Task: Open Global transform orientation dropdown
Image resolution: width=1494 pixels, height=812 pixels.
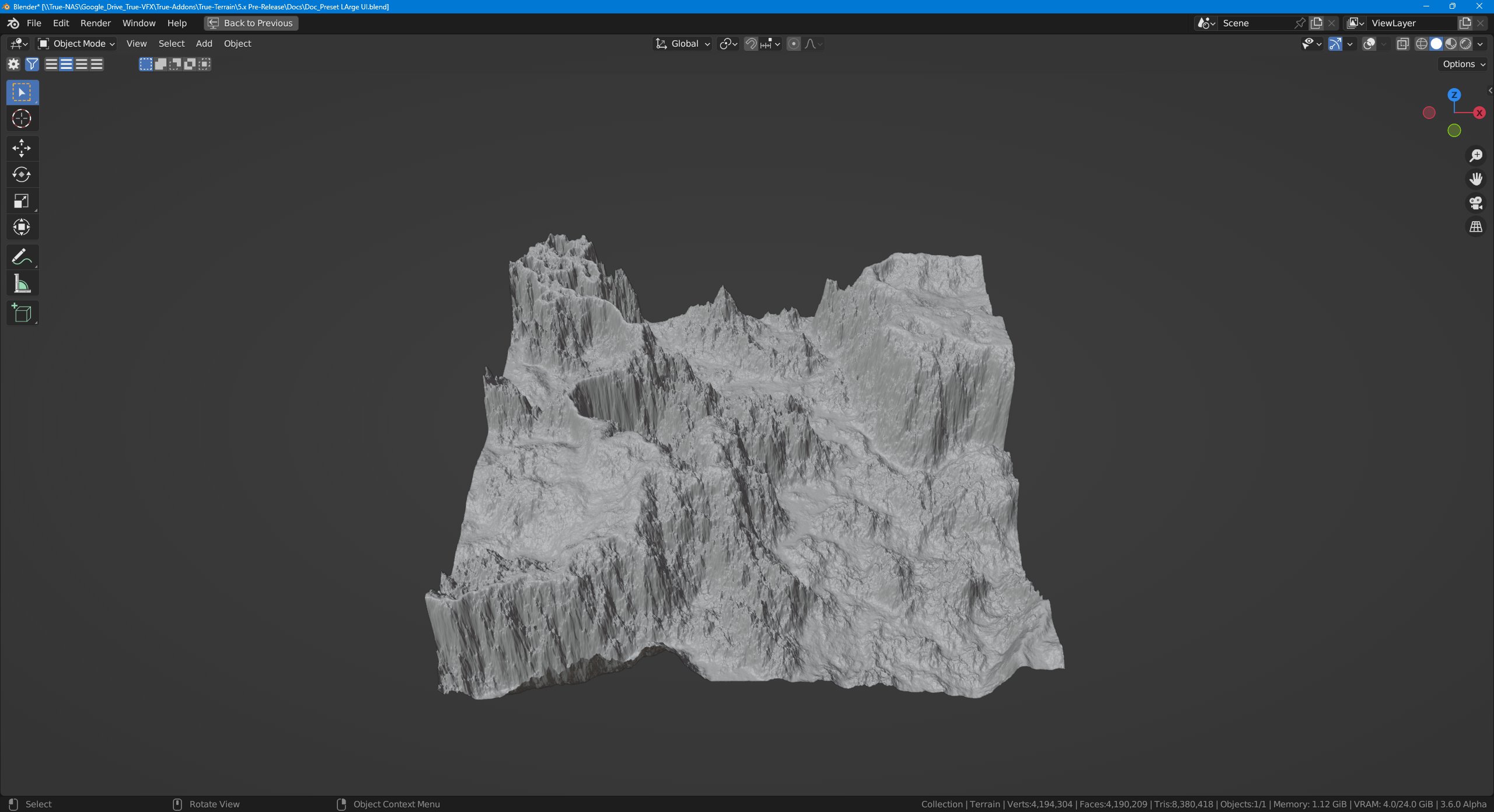Action: coord(683,44)
